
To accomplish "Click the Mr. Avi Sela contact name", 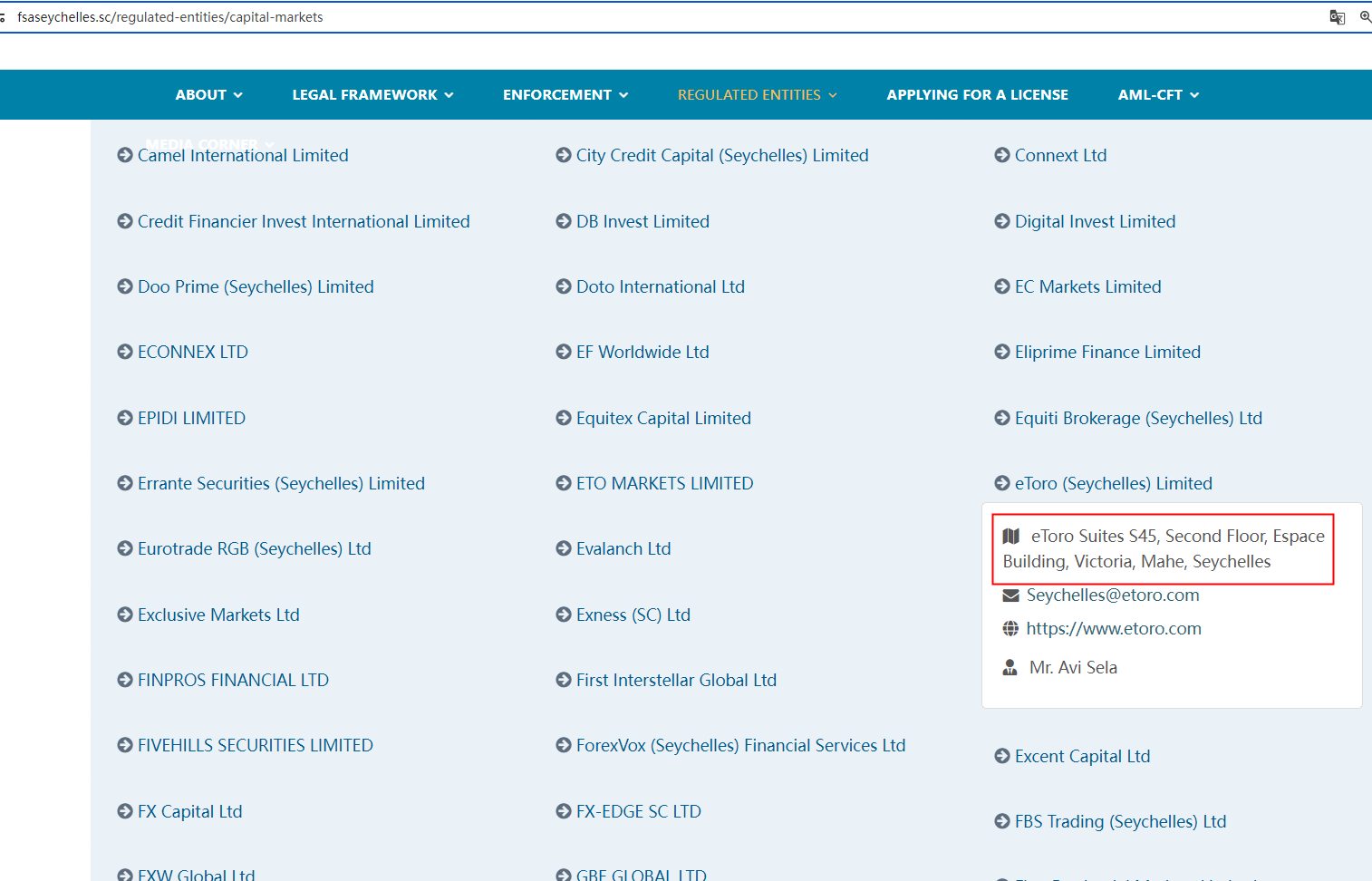I will [1073, 668].
